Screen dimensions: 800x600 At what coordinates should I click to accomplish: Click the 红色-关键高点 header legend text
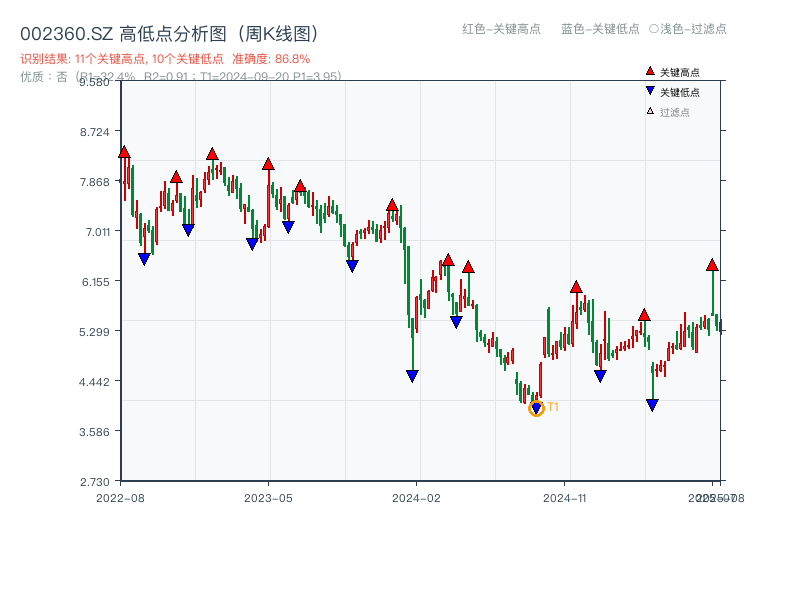tap(501, 29)
